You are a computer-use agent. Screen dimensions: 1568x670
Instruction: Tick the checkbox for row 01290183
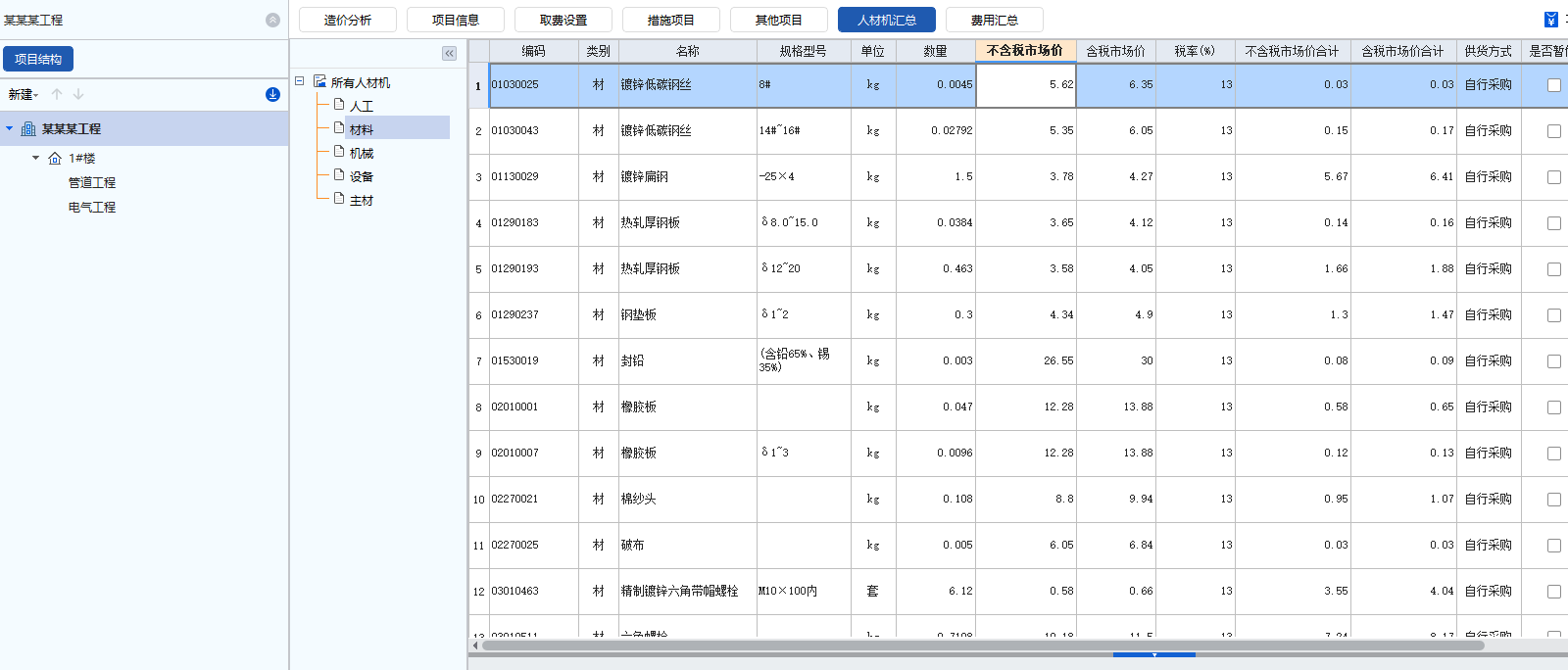1554,223
